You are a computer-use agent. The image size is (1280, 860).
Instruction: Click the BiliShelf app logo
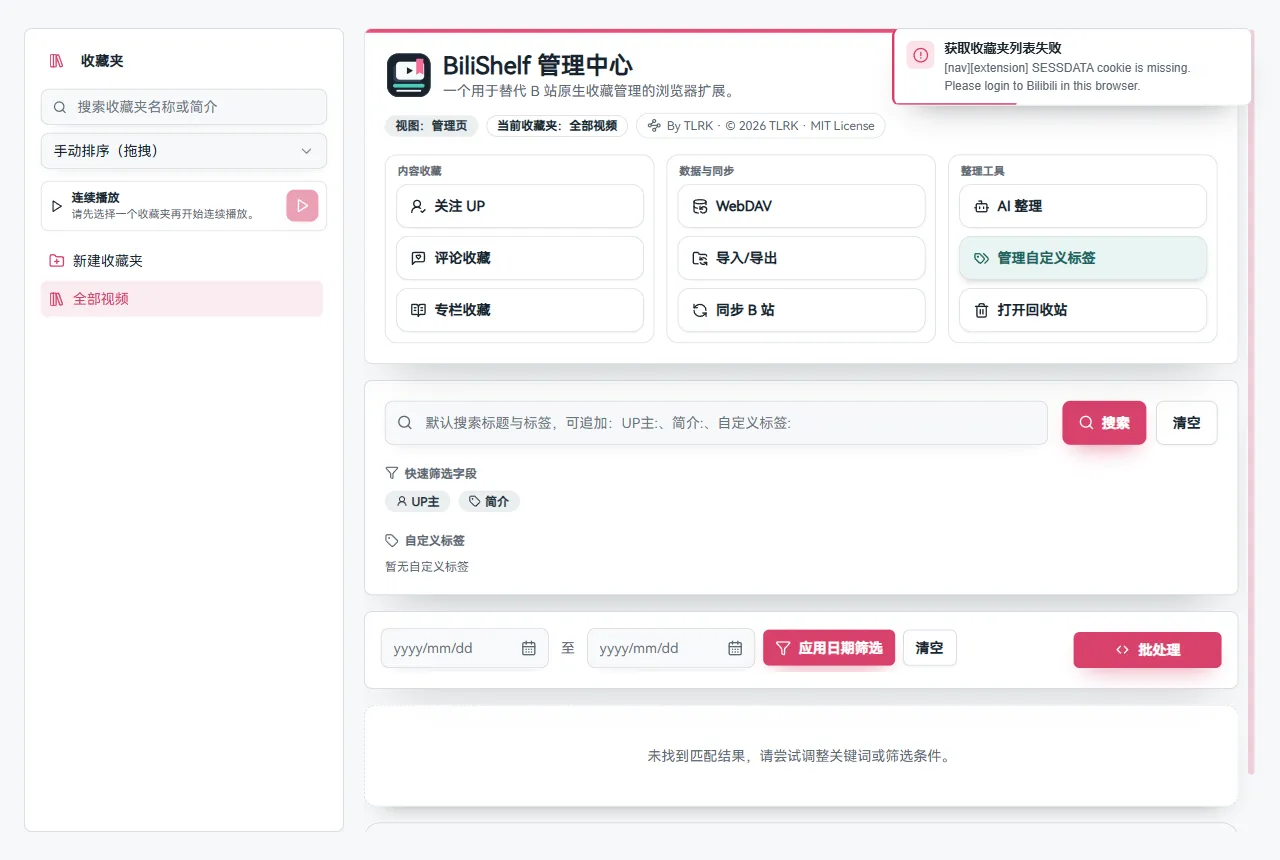click(x=409, y=75)
